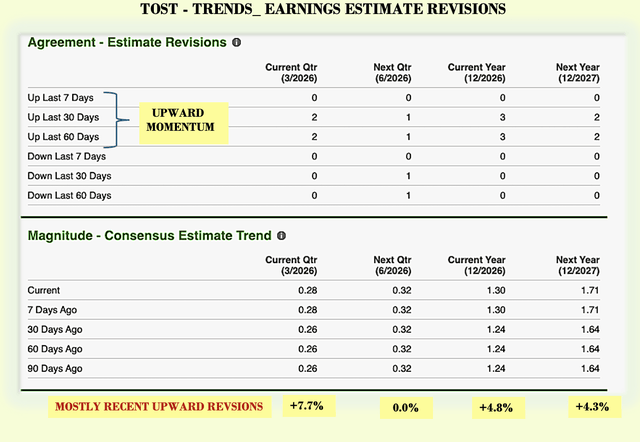Select the Up Last 30 Days row label
Screen dimensions: 640x442
click(63, 118)
